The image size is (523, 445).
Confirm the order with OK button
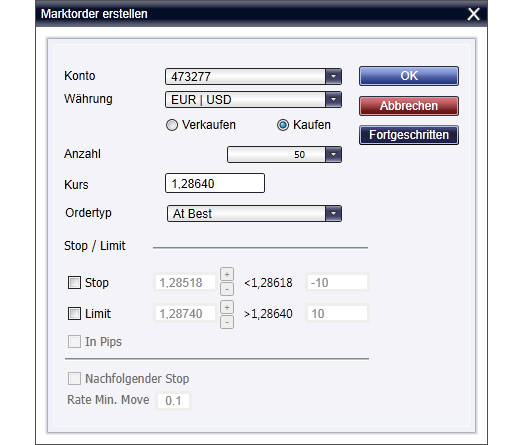click(409, 76)
